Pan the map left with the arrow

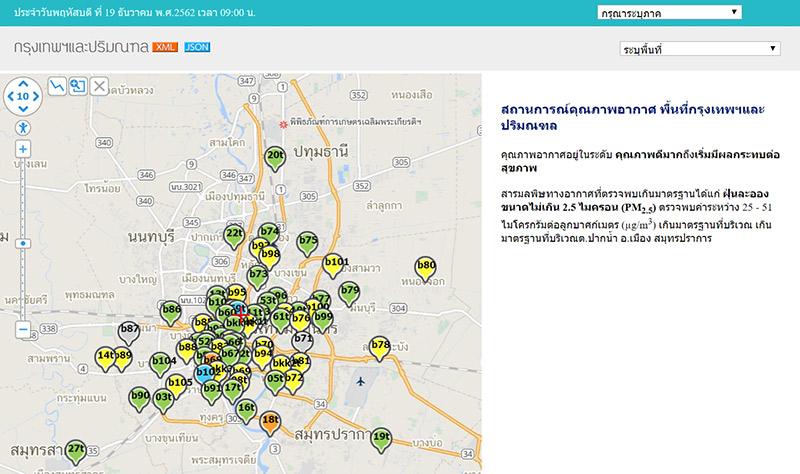point(11,96)
